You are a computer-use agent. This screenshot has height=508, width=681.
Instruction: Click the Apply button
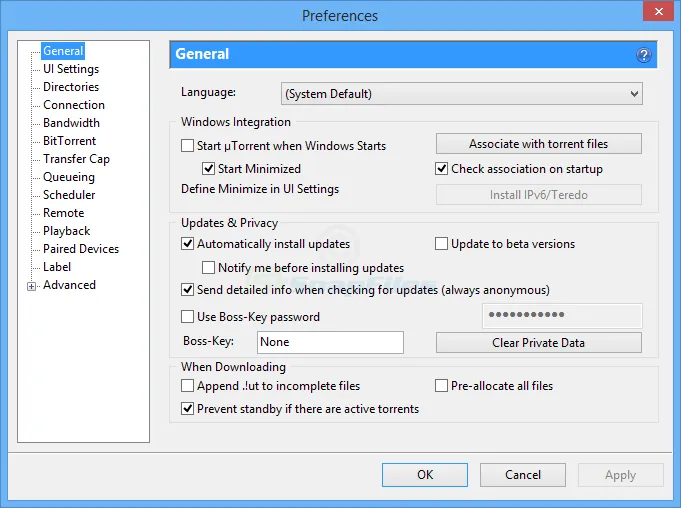[x=621, y=475]
